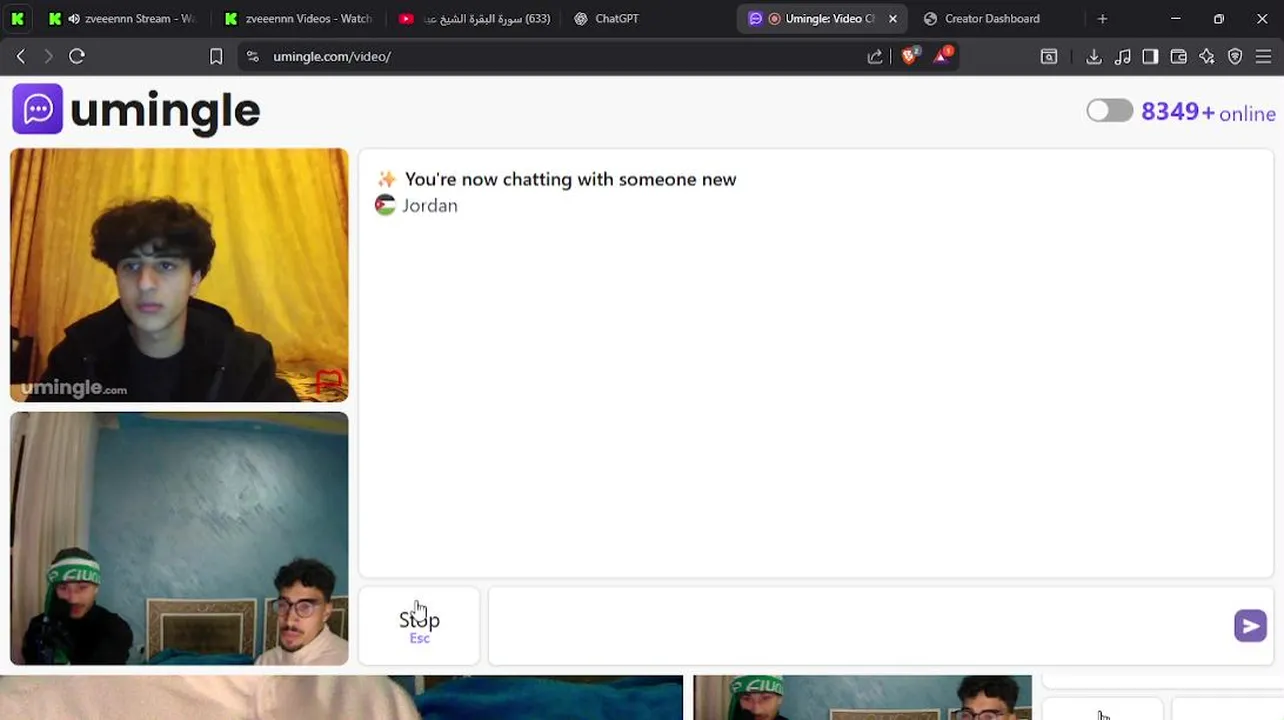This screenshot has width=1284, height=720.
Task: Open Leo AI sparkle icon
Action: tap(1207, 57)
